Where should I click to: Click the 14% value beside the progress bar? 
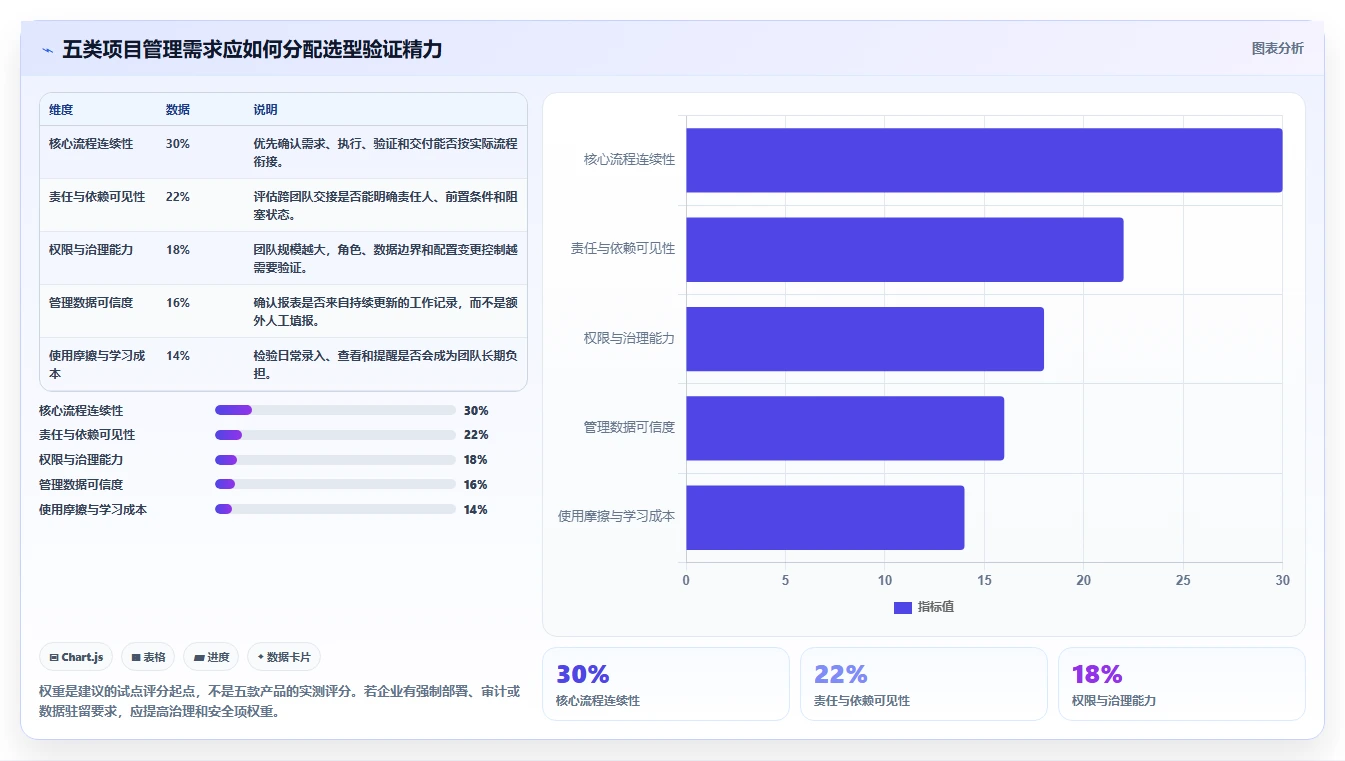[x=476, y=510]
